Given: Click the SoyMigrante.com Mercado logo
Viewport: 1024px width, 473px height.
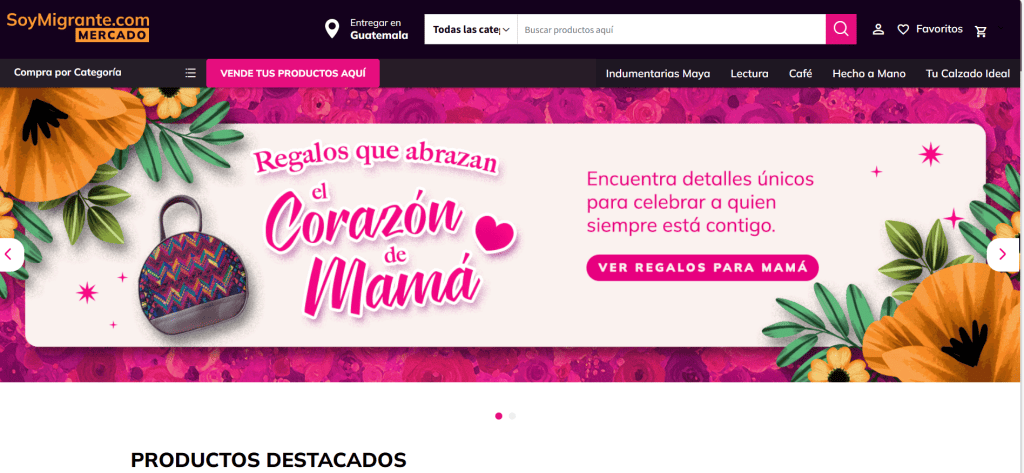Looking at the screenshot, I should click(78, 27).
